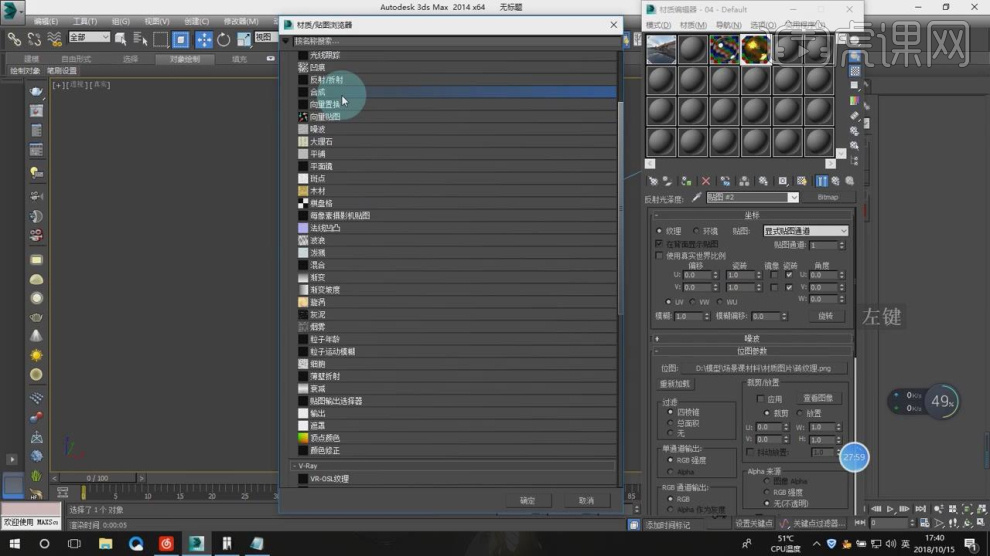Screen dimensions: 990x556
Task: Click the Go to Parent icon
Action: tap(835, 181)
